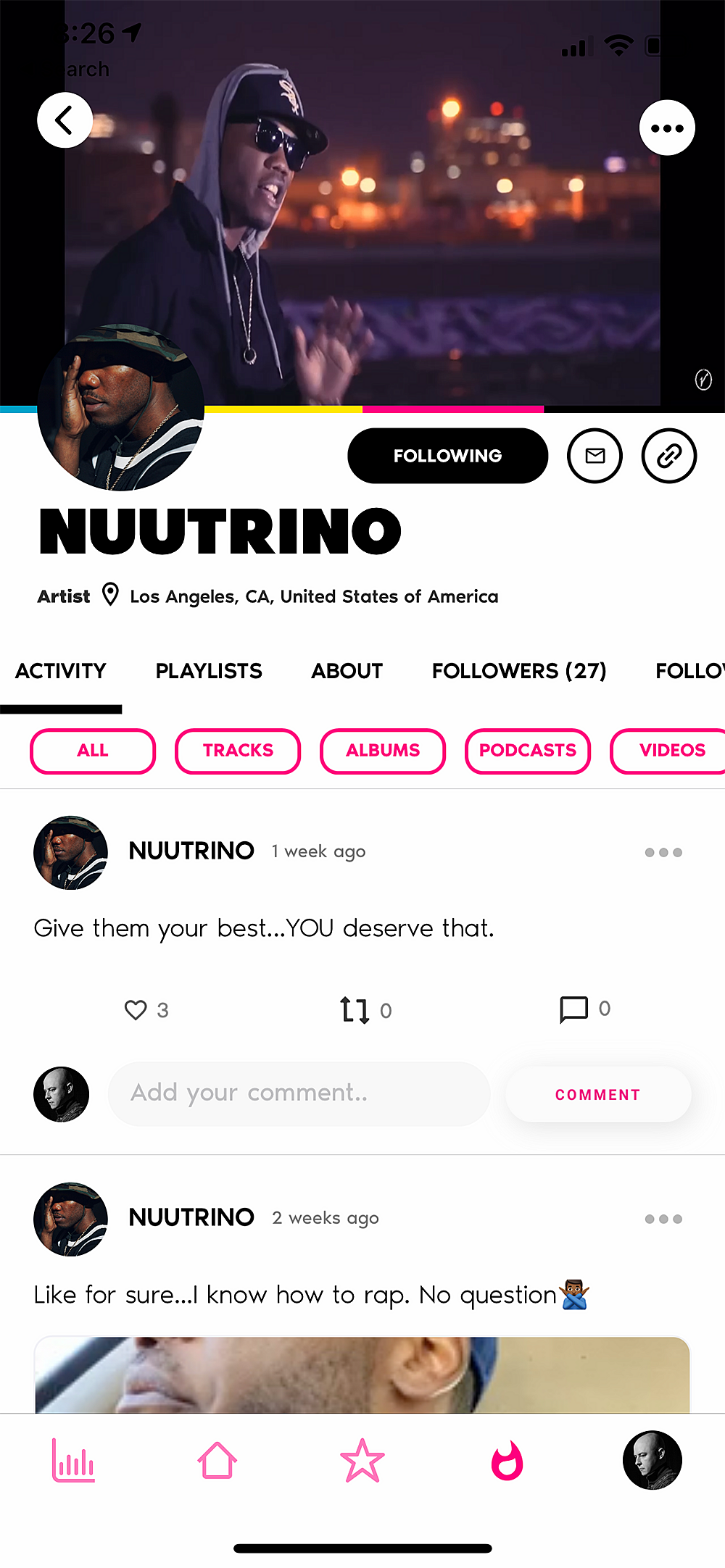The image size is (725, 1568).
Task: Open the charts icon in the bottom navigation
Action: 72,1460
